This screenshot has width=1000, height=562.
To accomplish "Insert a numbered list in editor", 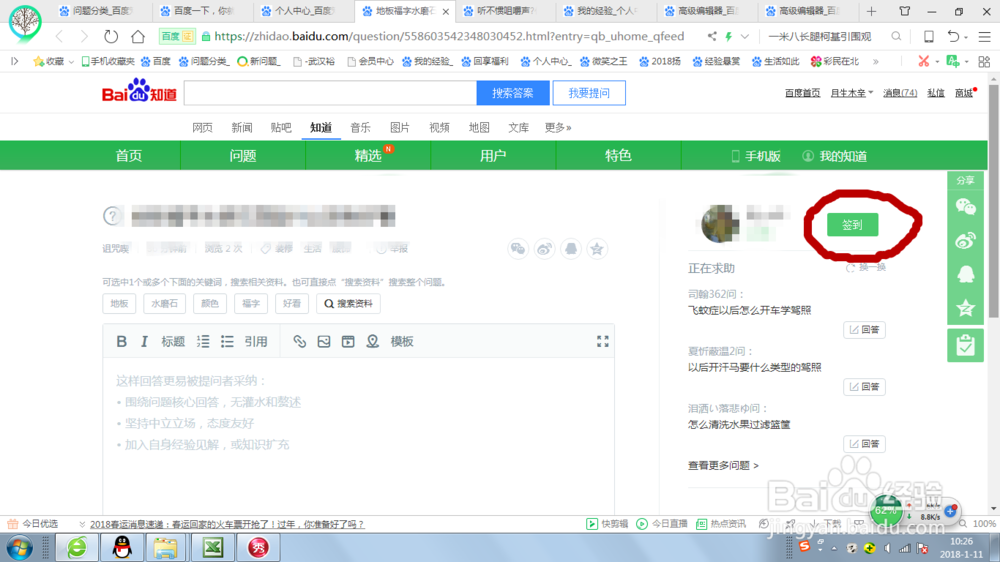I will [203, 342].
